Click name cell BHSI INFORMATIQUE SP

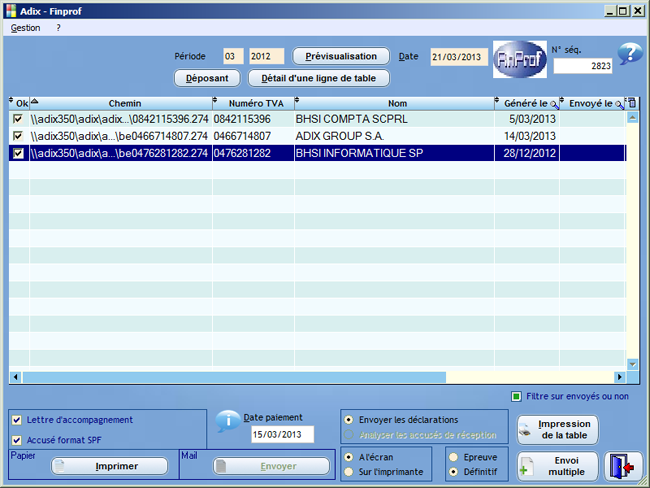[x=394, y=153]
